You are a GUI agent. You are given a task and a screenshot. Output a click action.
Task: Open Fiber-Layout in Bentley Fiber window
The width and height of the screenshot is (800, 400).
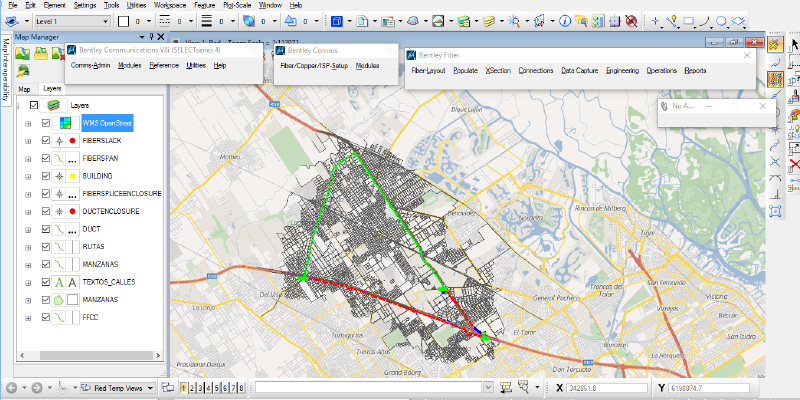[428, 70]
